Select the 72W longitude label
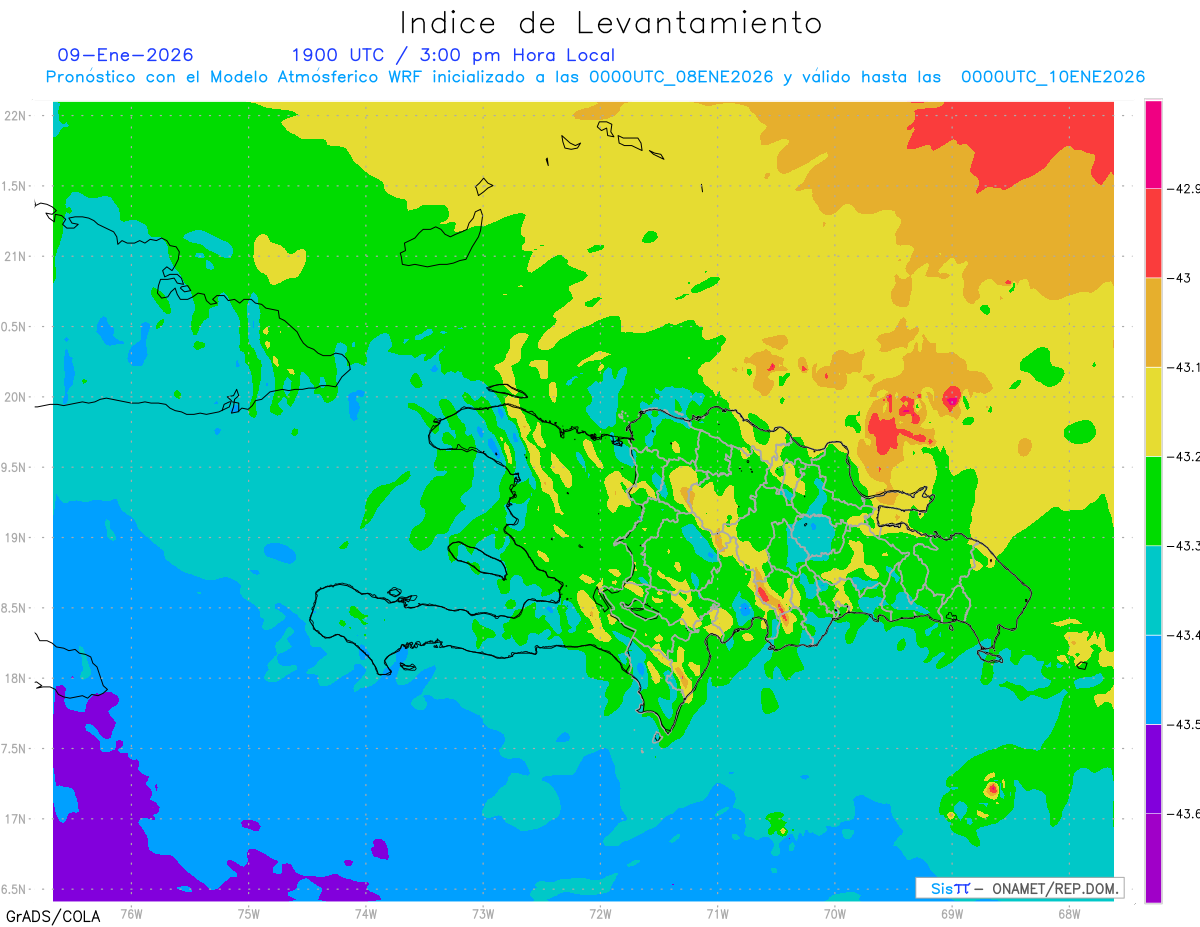This screenshot has height=927, width=1200. [600, 913]
